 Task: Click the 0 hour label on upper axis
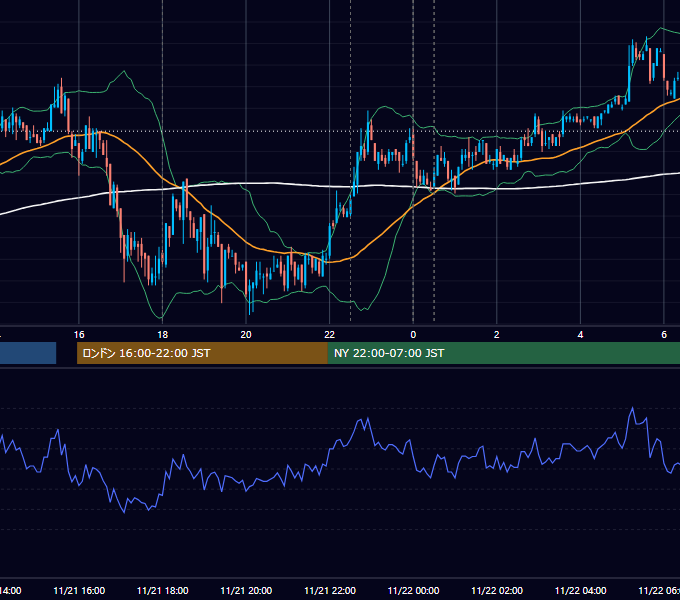click(413, 335)
